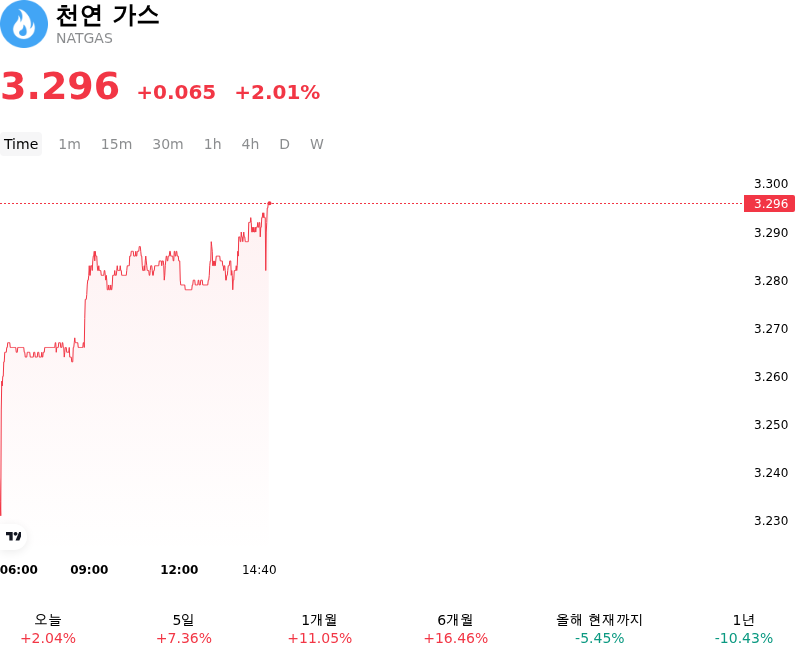
Task: Select the Time chart tab
Action: 21,144
